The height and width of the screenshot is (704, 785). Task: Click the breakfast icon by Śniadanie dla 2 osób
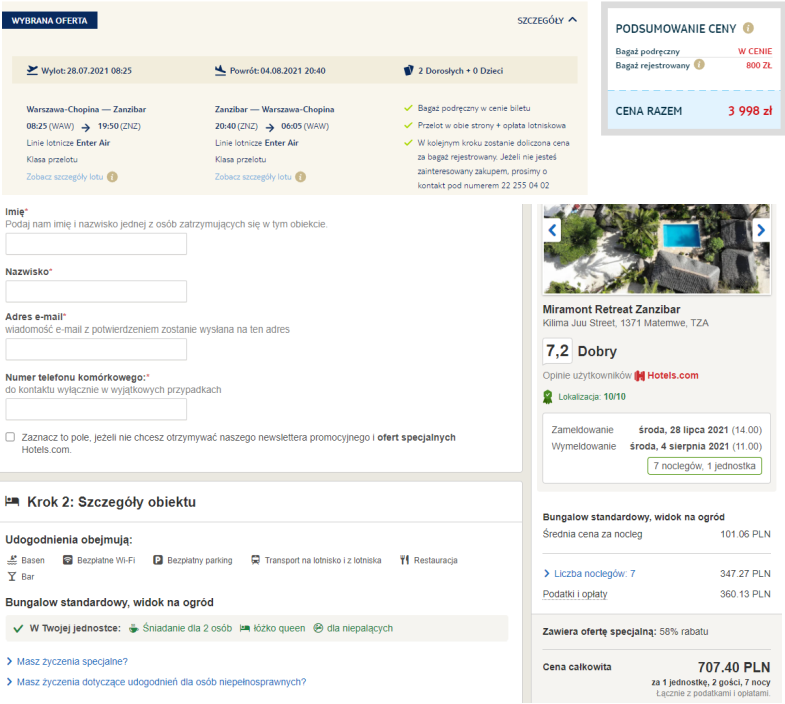click(134, 628)
